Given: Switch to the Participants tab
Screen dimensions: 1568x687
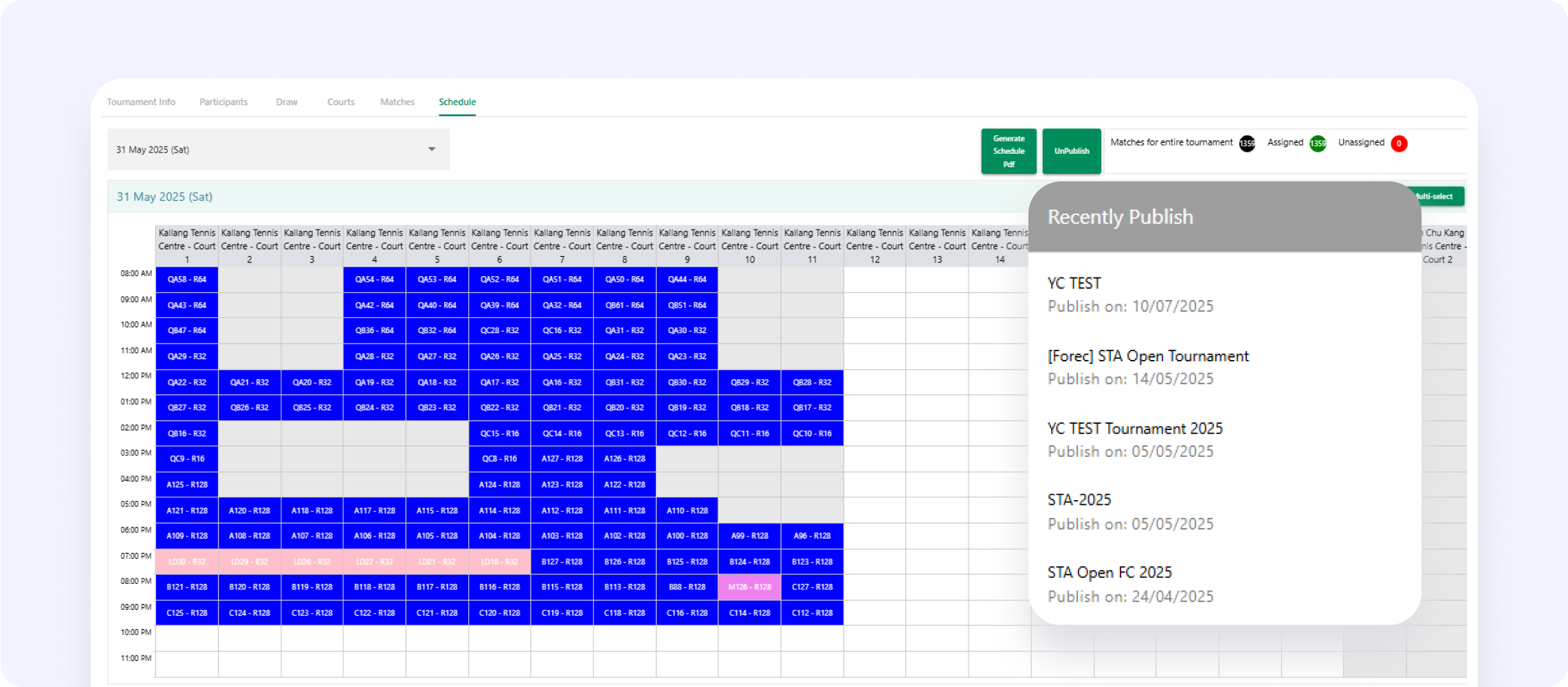Looking at the screenshot, I should coord(223,102).
